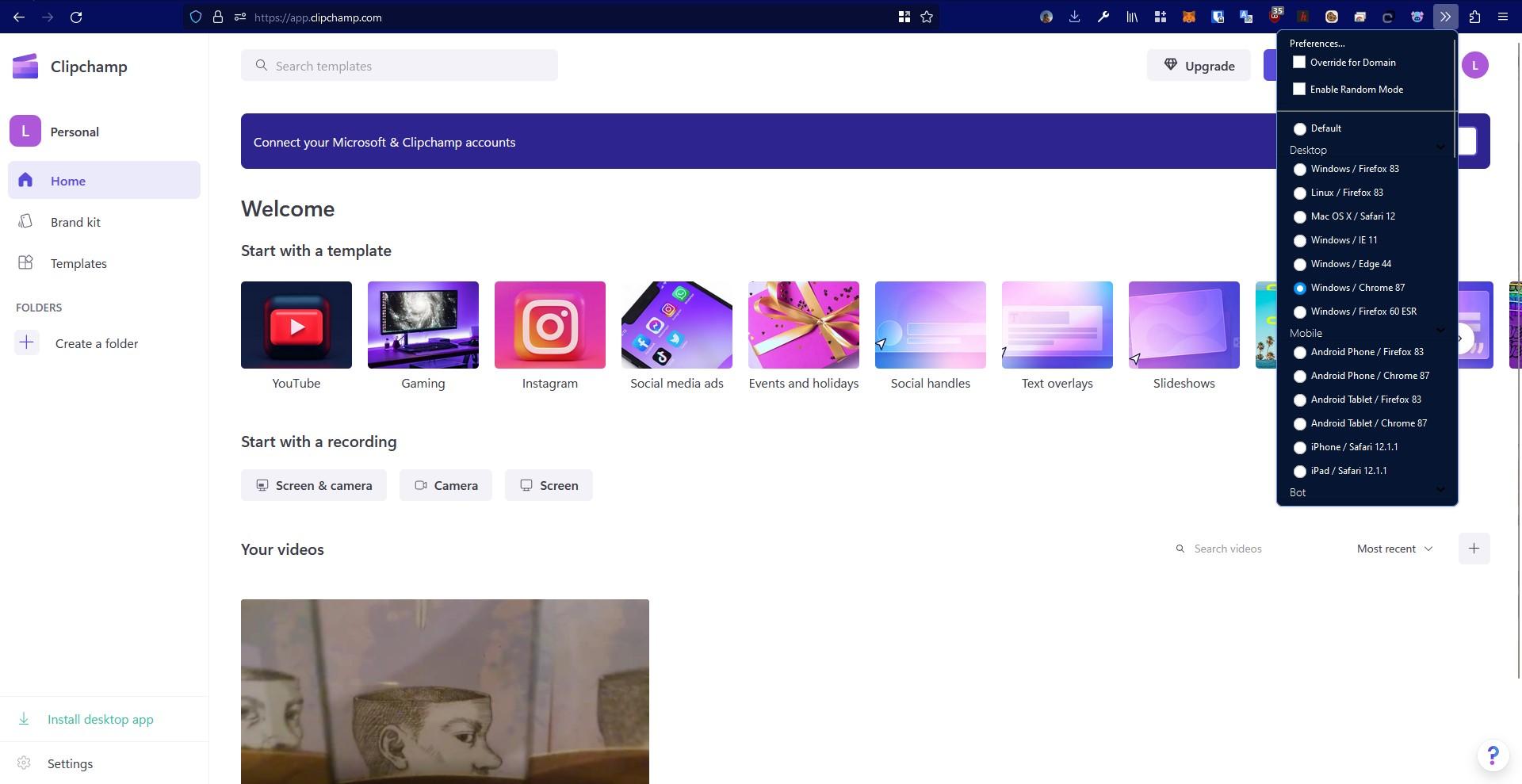Image resolution: width=1522 pixels, height=784 pixels.
Task: Open the Most recent sorting dropdown
Action: click(x=1394, y=548)
